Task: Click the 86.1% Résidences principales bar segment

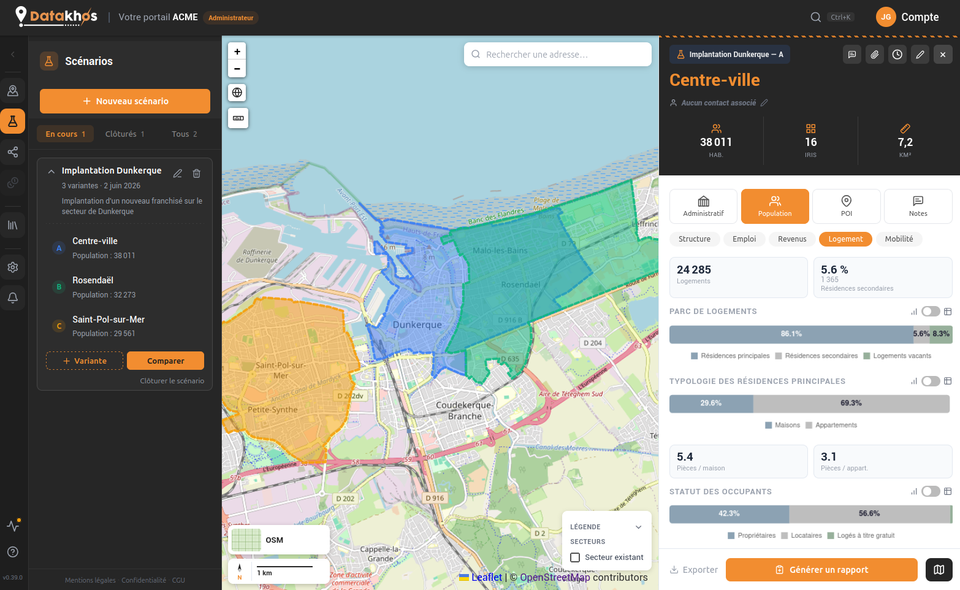Action: [x=791, y=334]
